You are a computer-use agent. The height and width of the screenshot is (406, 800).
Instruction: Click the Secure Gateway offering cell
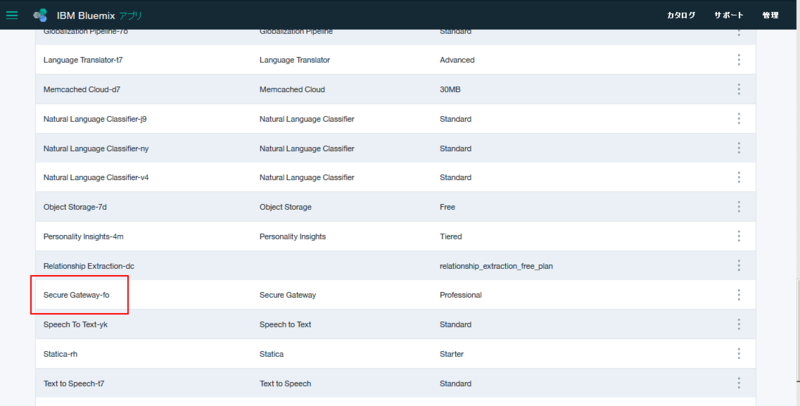288,295
